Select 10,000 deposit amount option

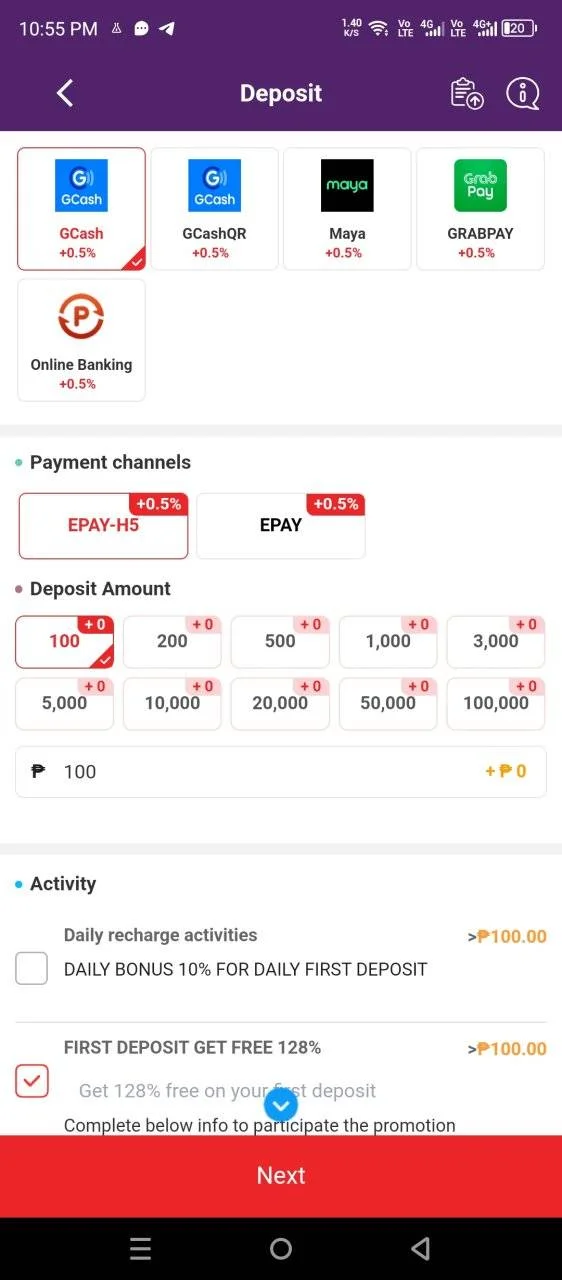(172, 703)
